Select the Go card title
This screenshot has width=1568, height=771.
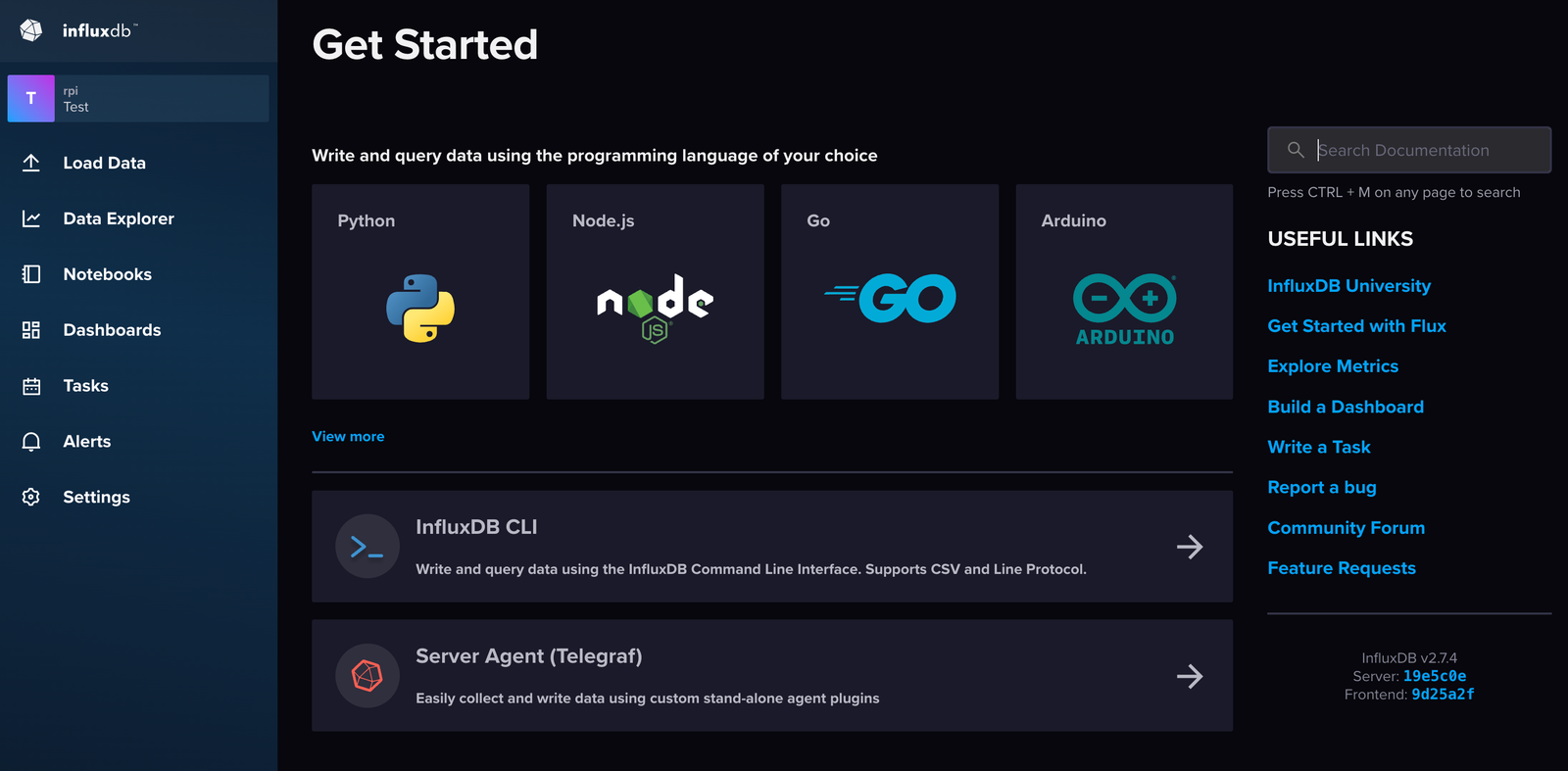(818, 221)
